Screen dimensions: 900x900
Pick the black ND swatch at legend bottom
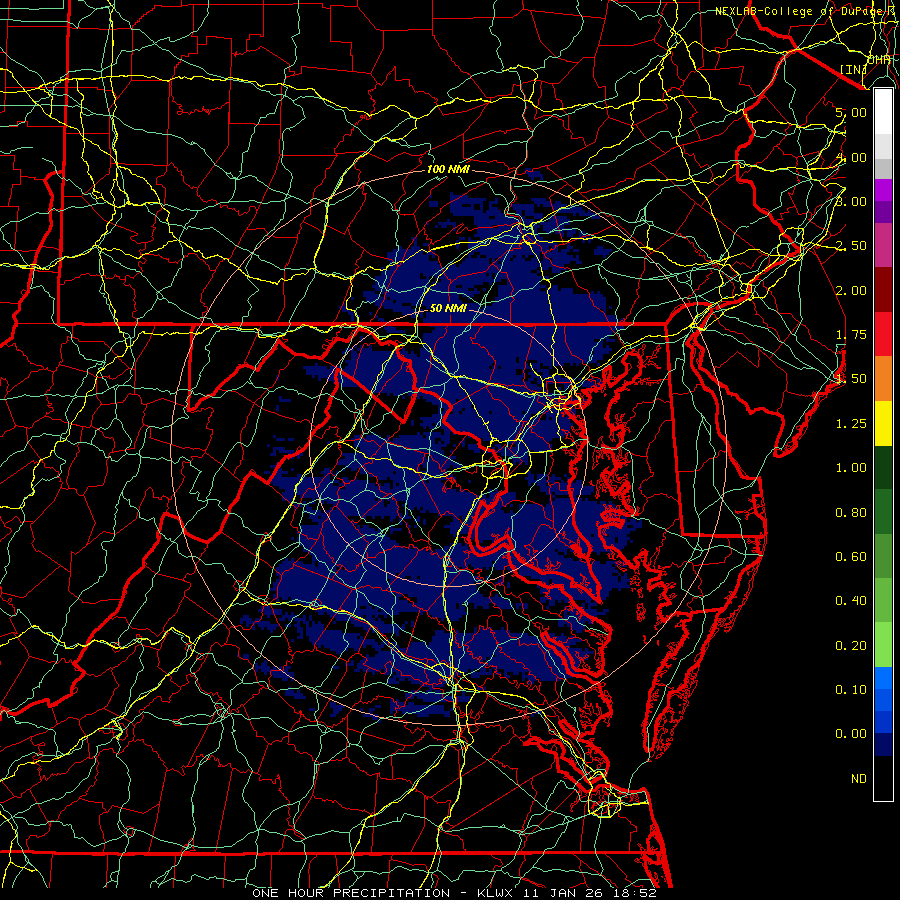coord(883,778)
